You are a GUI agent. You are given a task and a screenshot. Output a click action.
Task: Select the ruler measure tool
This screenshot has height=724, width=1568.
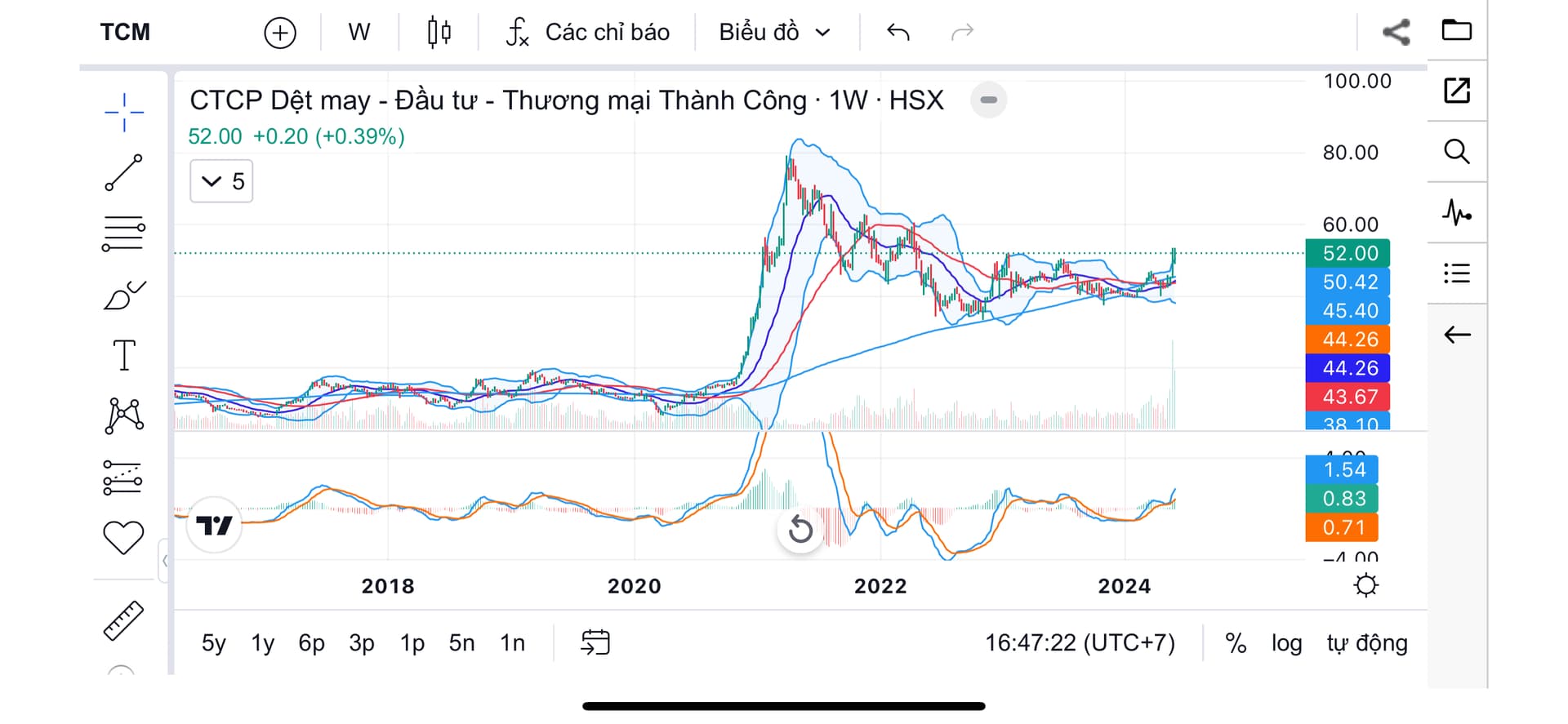(123, 620)
